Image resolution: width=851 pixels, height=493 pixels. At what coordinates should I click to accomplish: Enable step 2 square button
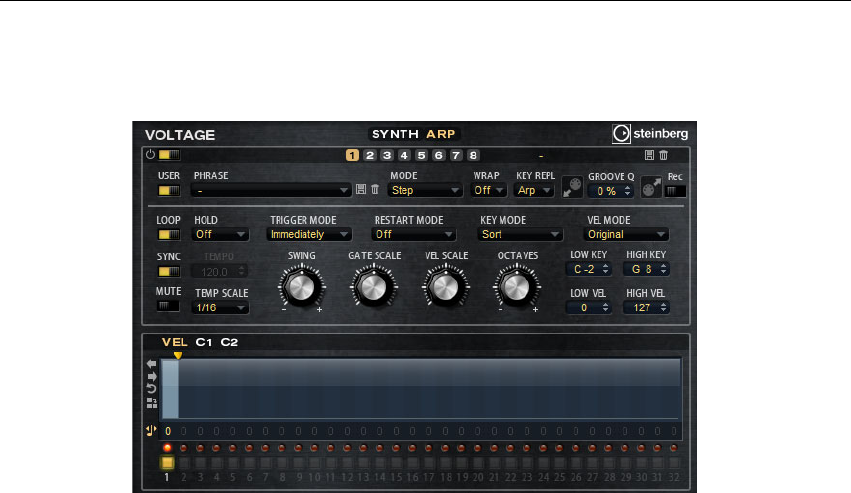pyautogui.click(x=183, y=463)
